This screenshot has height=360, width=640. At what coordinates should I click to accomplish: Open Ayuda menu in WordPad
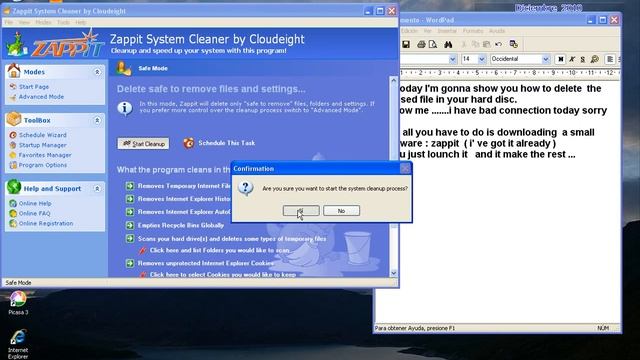click(497, 31)
